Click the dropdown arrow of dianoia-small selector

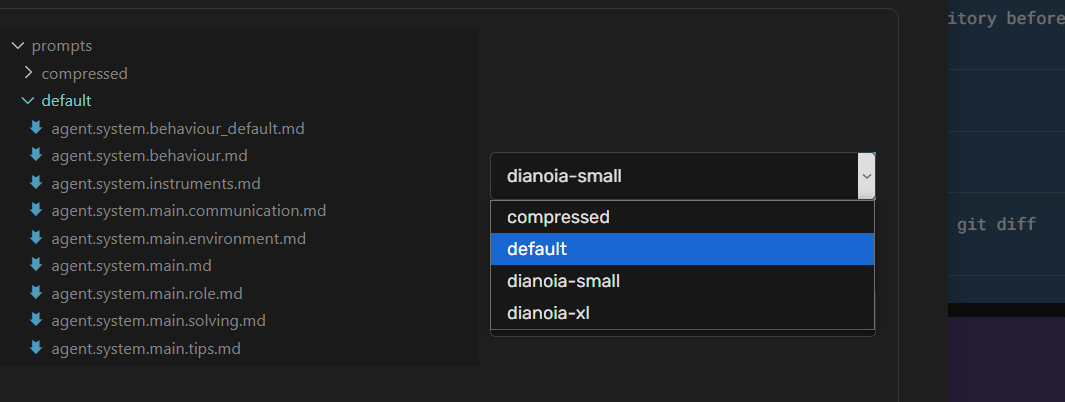pyautogui.click(x=866, y=176)
